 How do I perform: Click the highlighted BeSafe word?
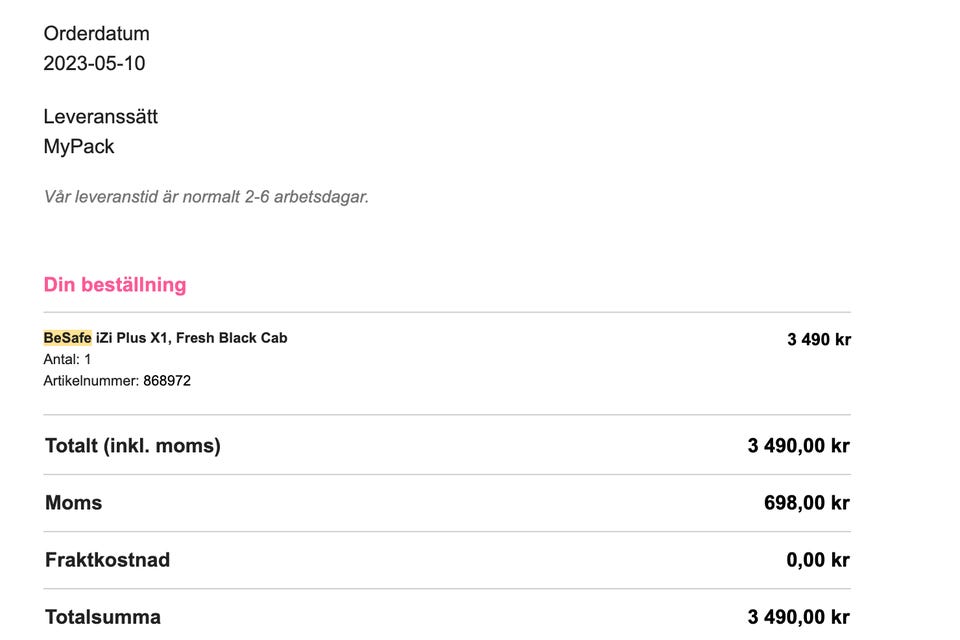[67, 338]
